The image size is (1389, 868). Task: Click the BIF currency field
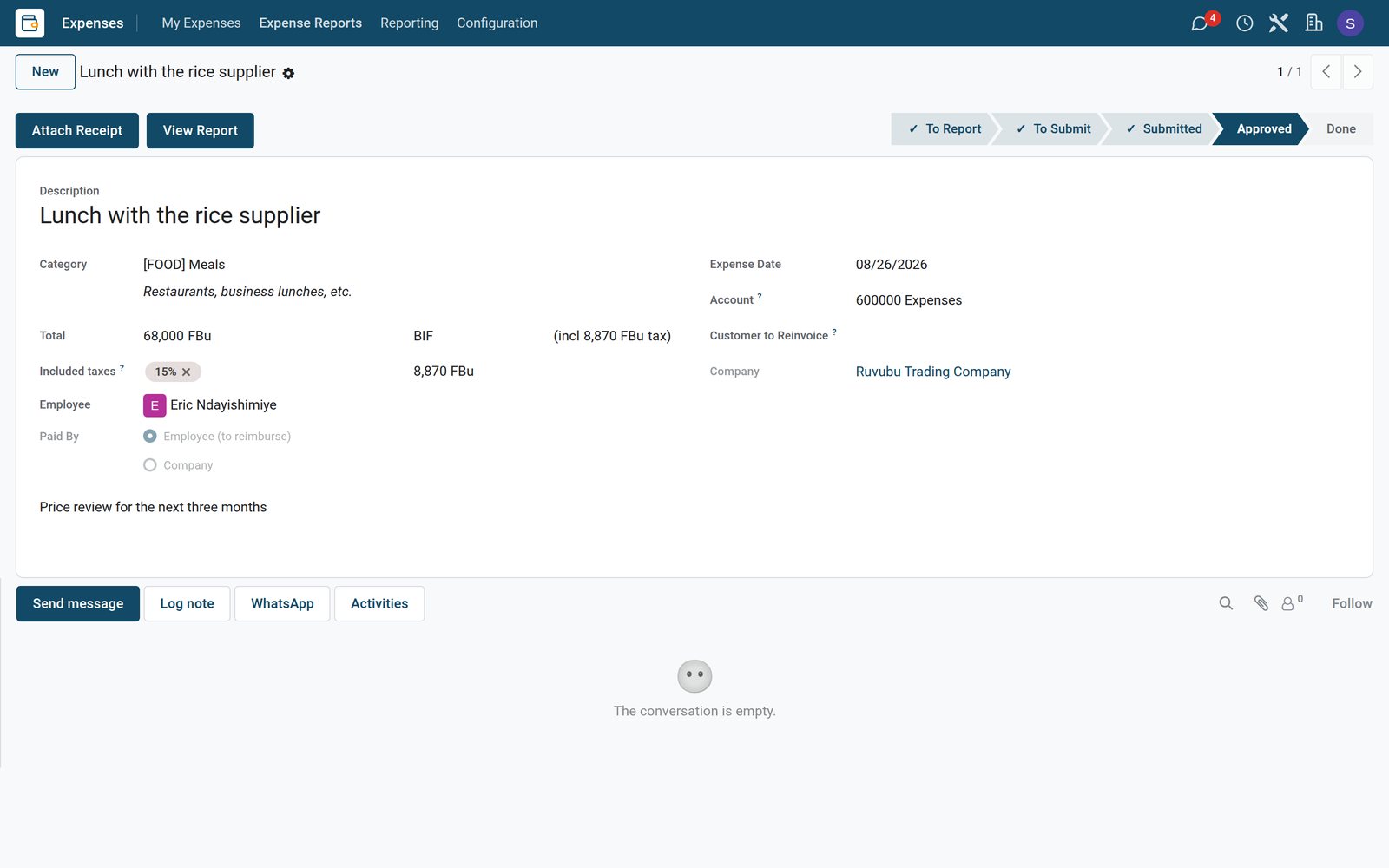(x=424, y=336)
